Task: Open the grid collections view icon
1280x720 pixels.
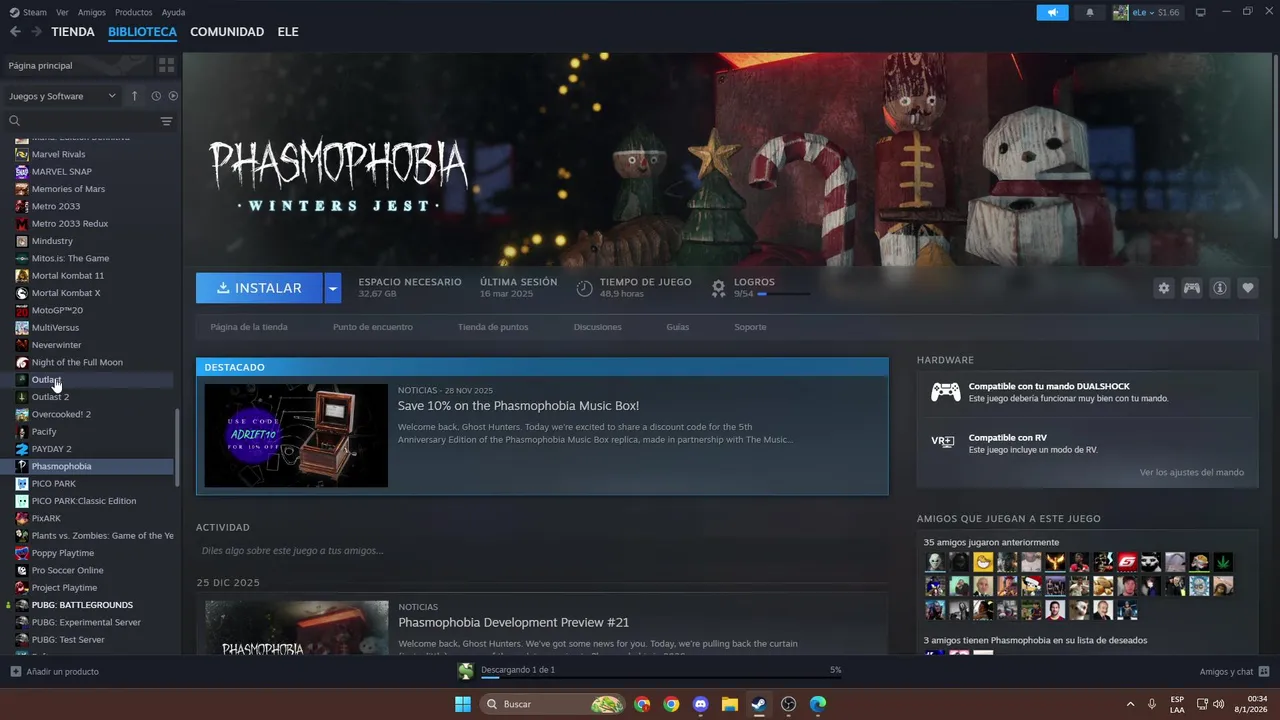Action: pos(166,65)
